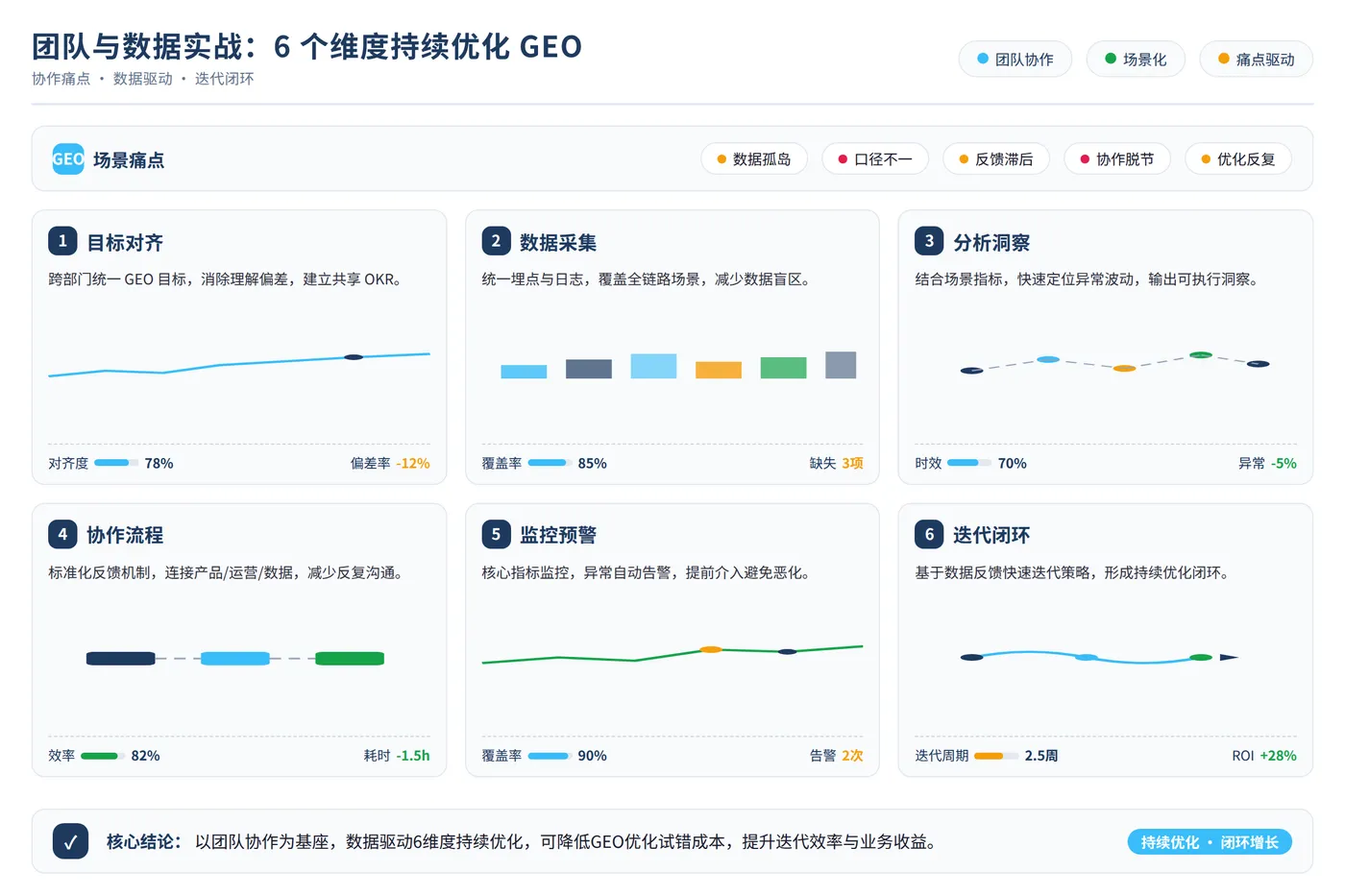
Task: Select the 协作脱节 pain-point tag
Action: pyautogui.click(x=1117, y=159)
